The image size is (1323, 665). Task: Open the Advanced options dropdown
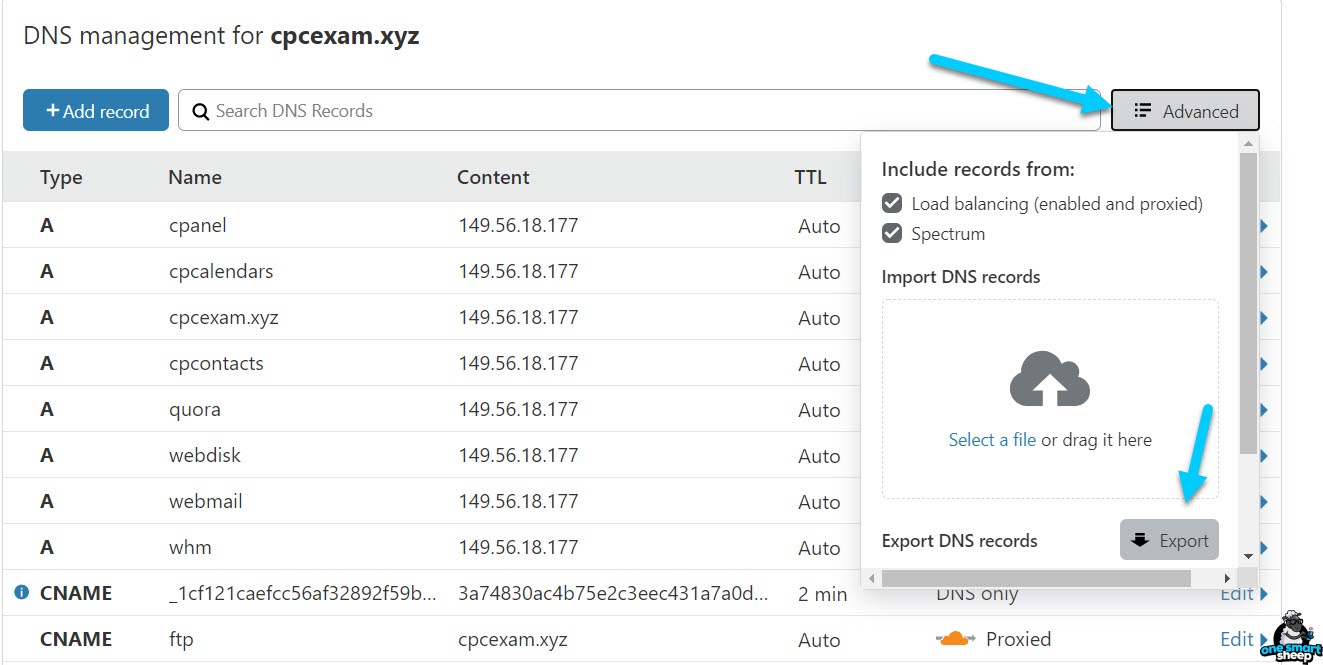coord(1185,111)
